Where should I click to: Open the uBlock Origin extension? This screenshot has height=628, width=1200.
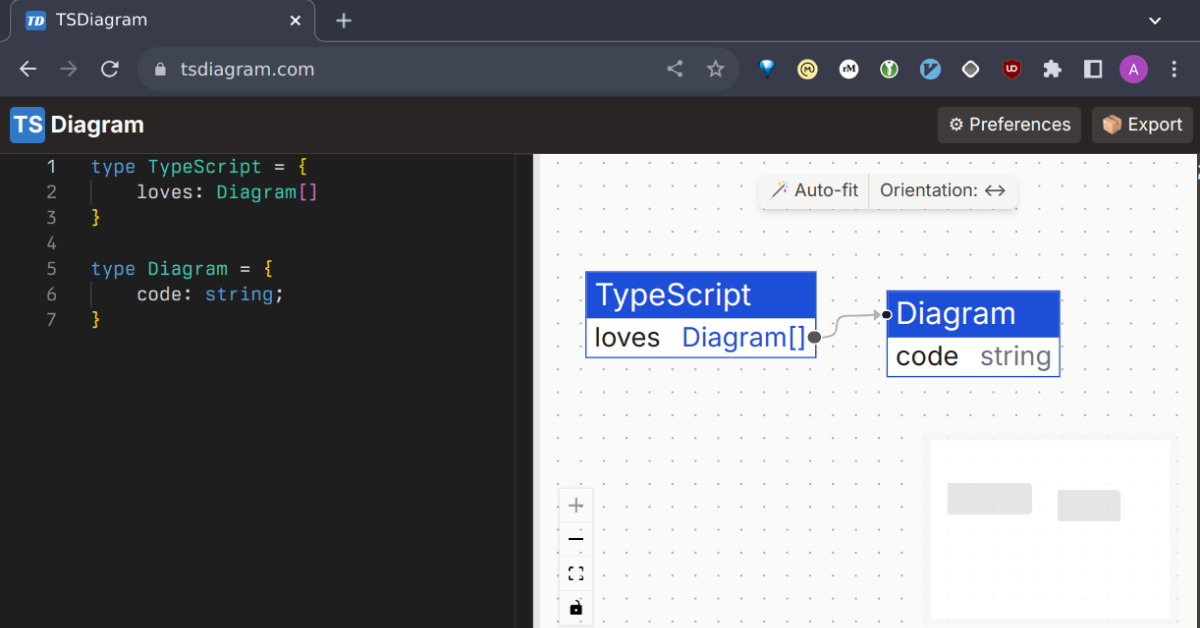point(1012,69)
